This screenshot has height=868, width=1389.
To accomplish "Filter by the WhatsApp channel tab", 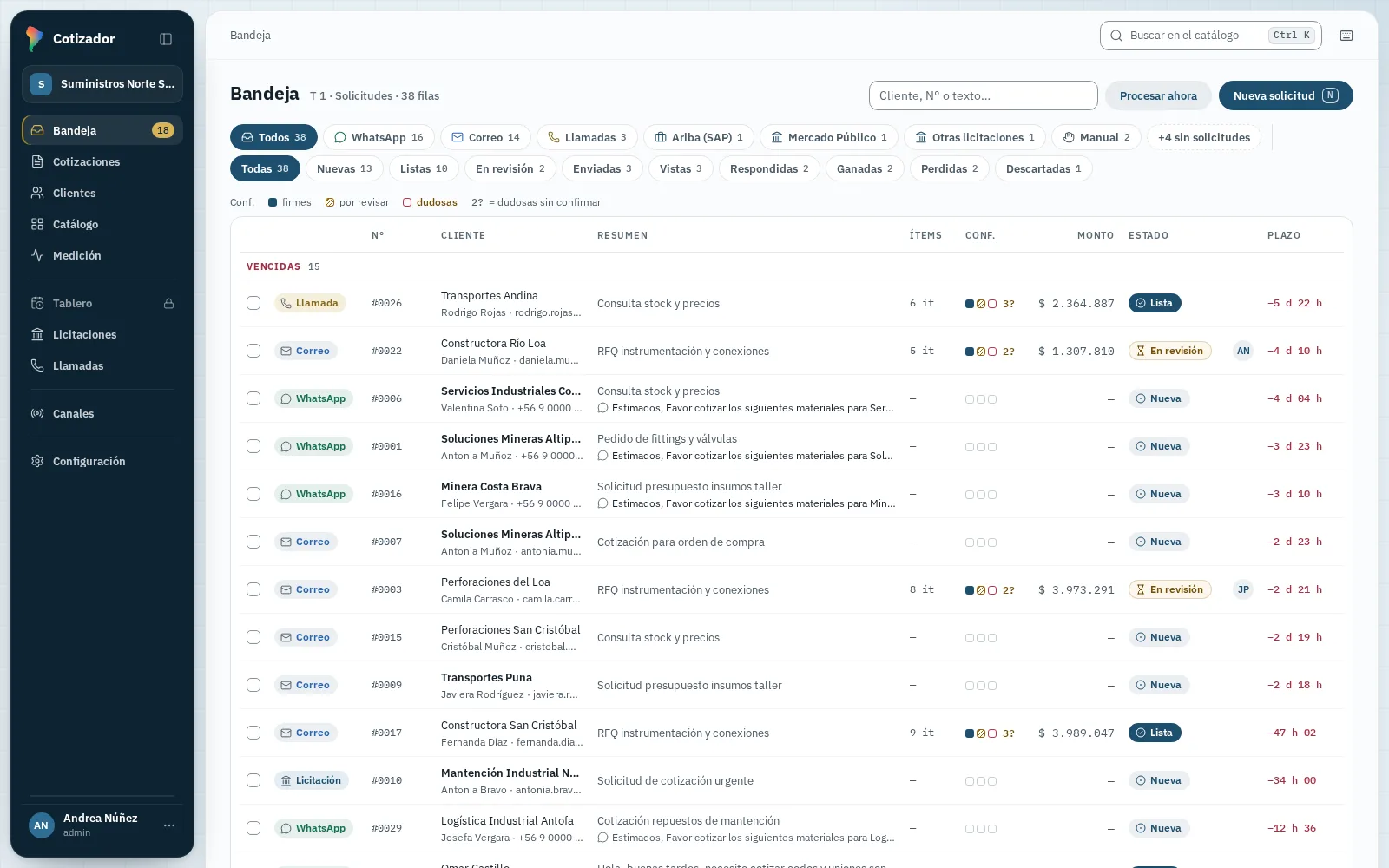I will (x=379, y=137).
